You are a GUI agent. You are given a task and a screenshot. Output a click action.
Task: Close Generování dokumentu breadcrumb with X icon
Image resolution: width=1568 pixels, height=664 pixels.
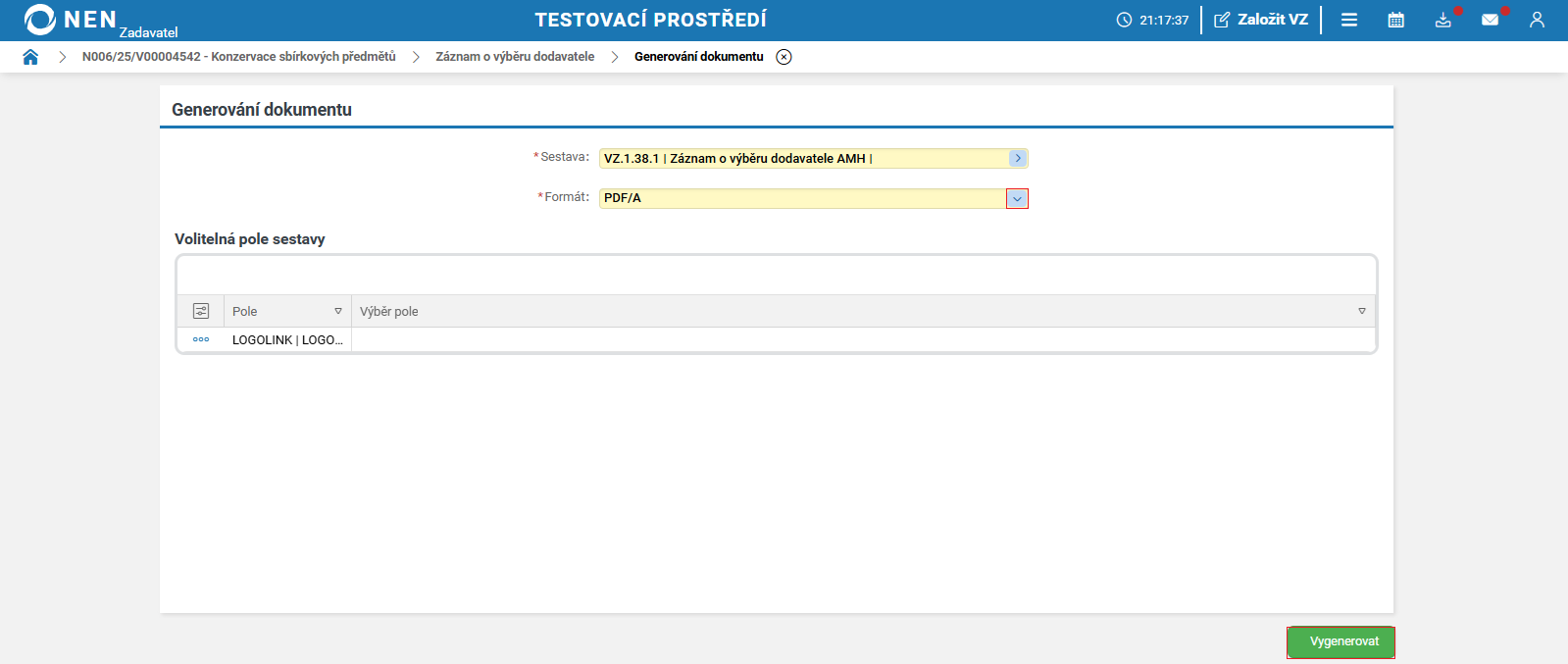click(x=784, y=57)
